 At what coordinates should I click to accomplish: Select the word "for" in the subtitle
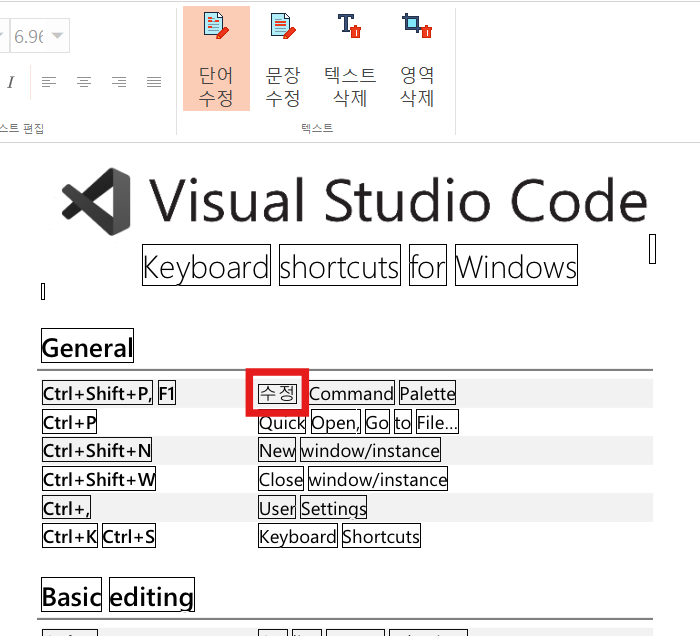(428, 265)
